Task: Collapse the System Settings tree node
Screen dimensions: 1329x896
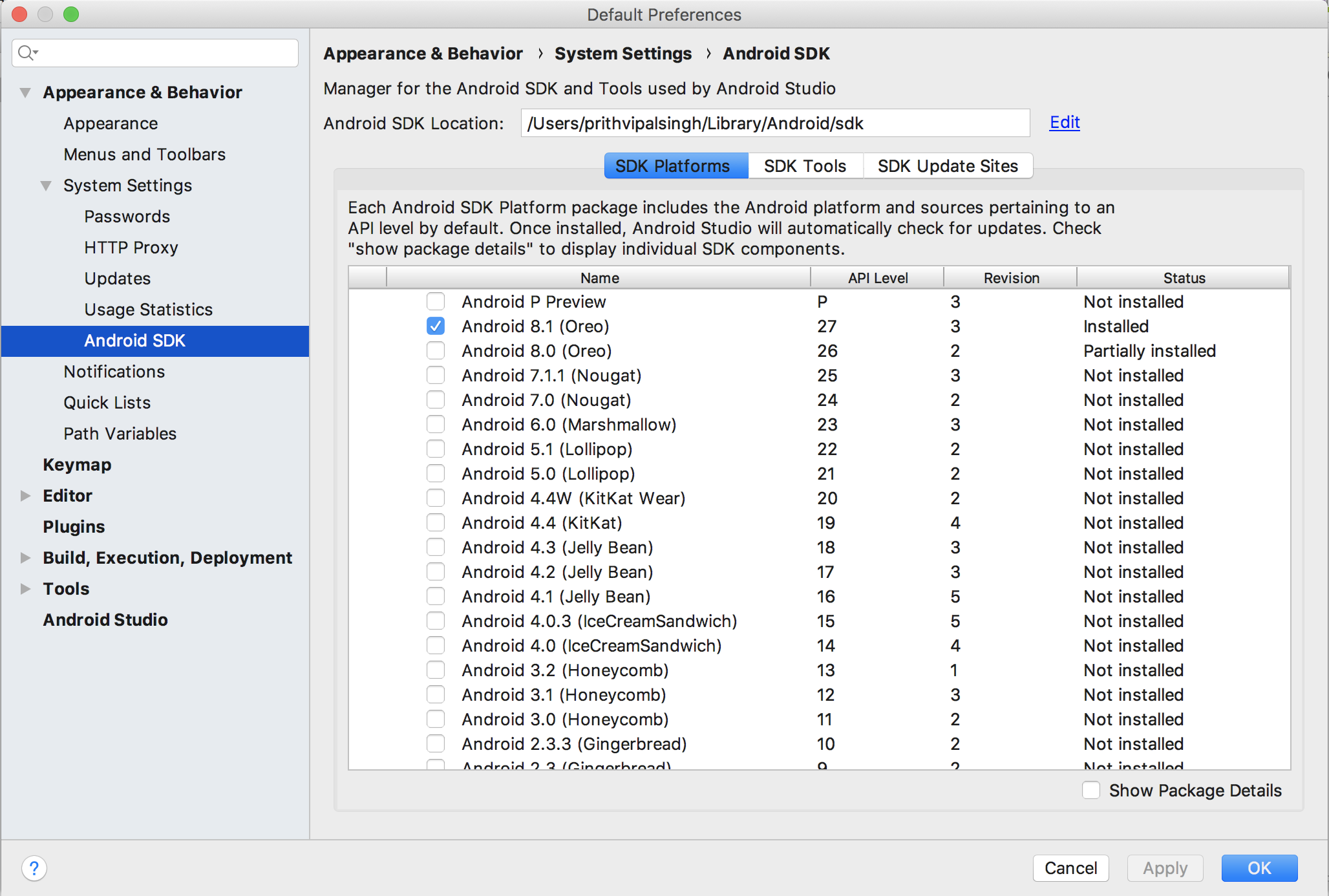Action: point(46,186)
